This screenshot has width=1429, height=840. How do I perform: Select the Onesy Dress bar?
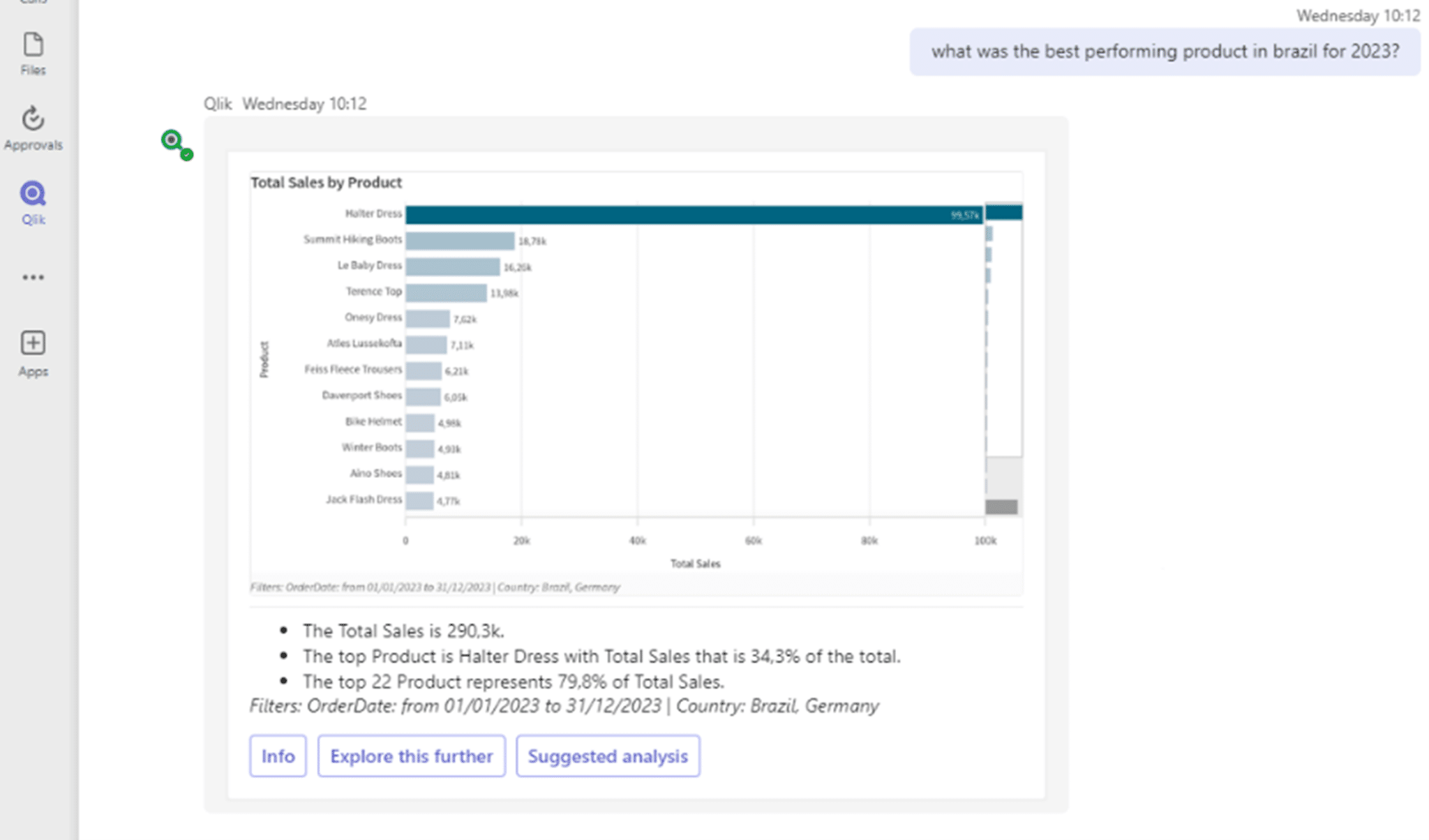427,319
